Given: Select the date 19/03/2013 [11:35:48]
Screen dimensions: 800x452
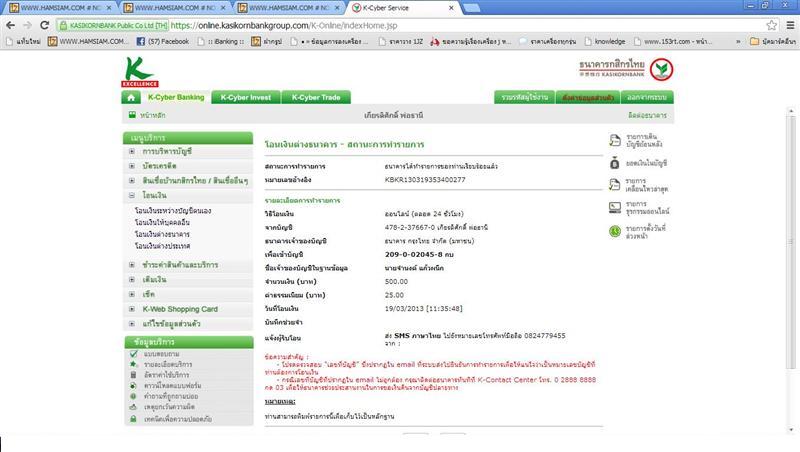Looking at the screenshot, I should click(x=423, y=309).
